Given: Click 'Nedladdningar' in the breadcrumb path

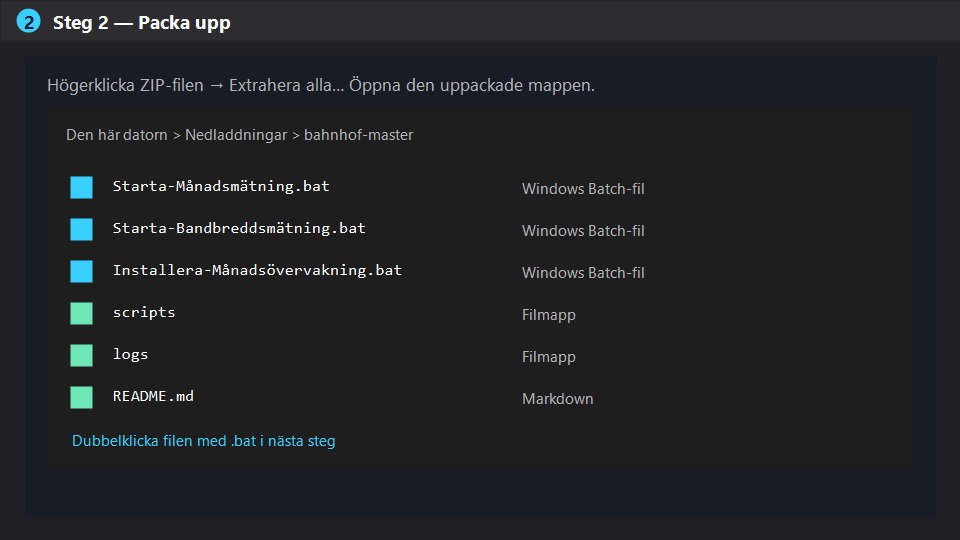Looking at the screenshot, I should pos(236,135).
